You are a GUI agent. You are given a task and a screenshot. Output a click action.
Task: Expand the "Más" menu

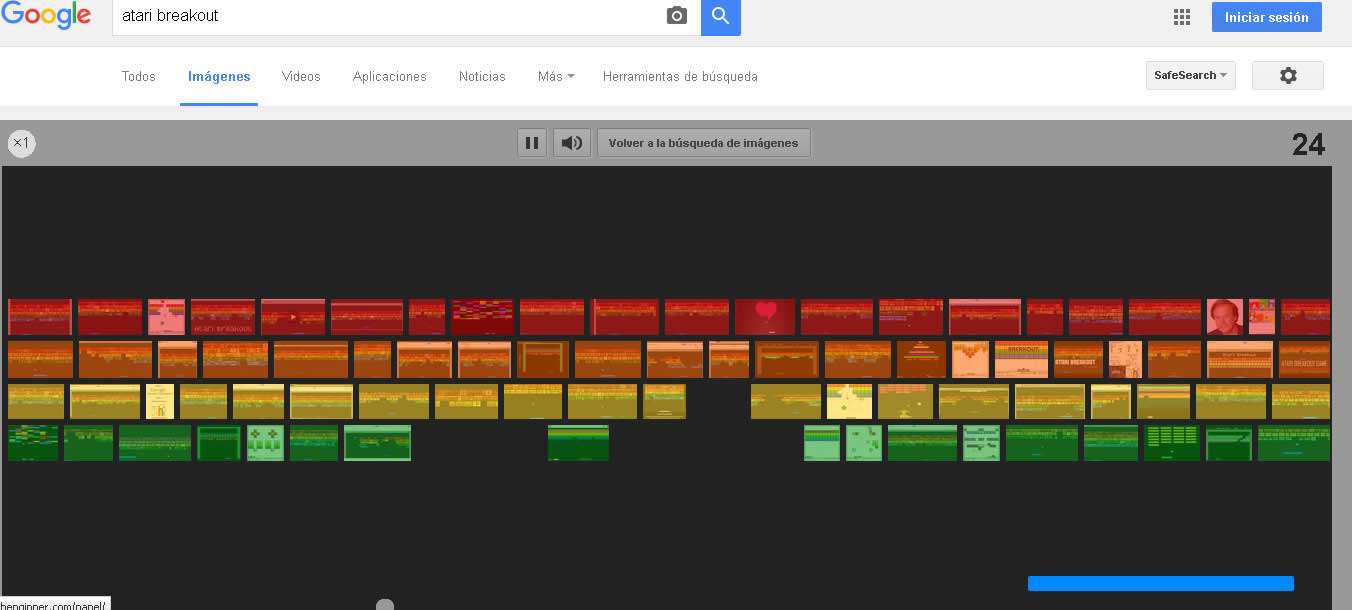point(556,76)
